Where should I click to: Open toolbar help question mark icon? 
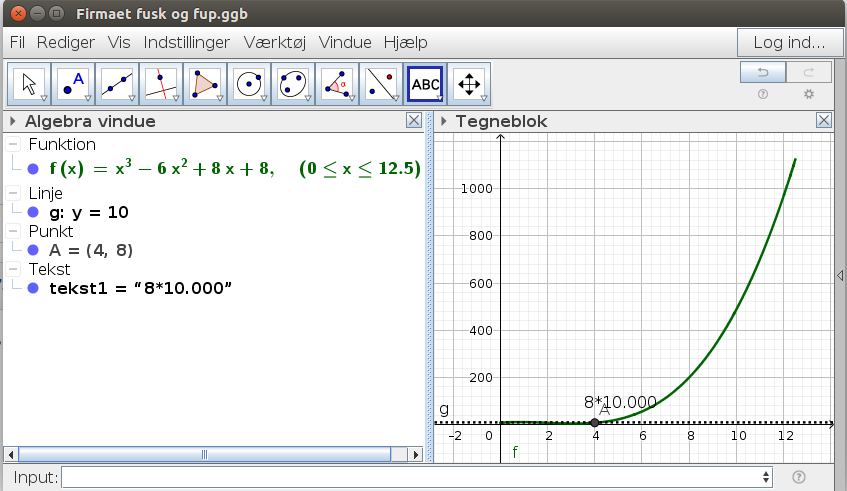click(763, 95)
